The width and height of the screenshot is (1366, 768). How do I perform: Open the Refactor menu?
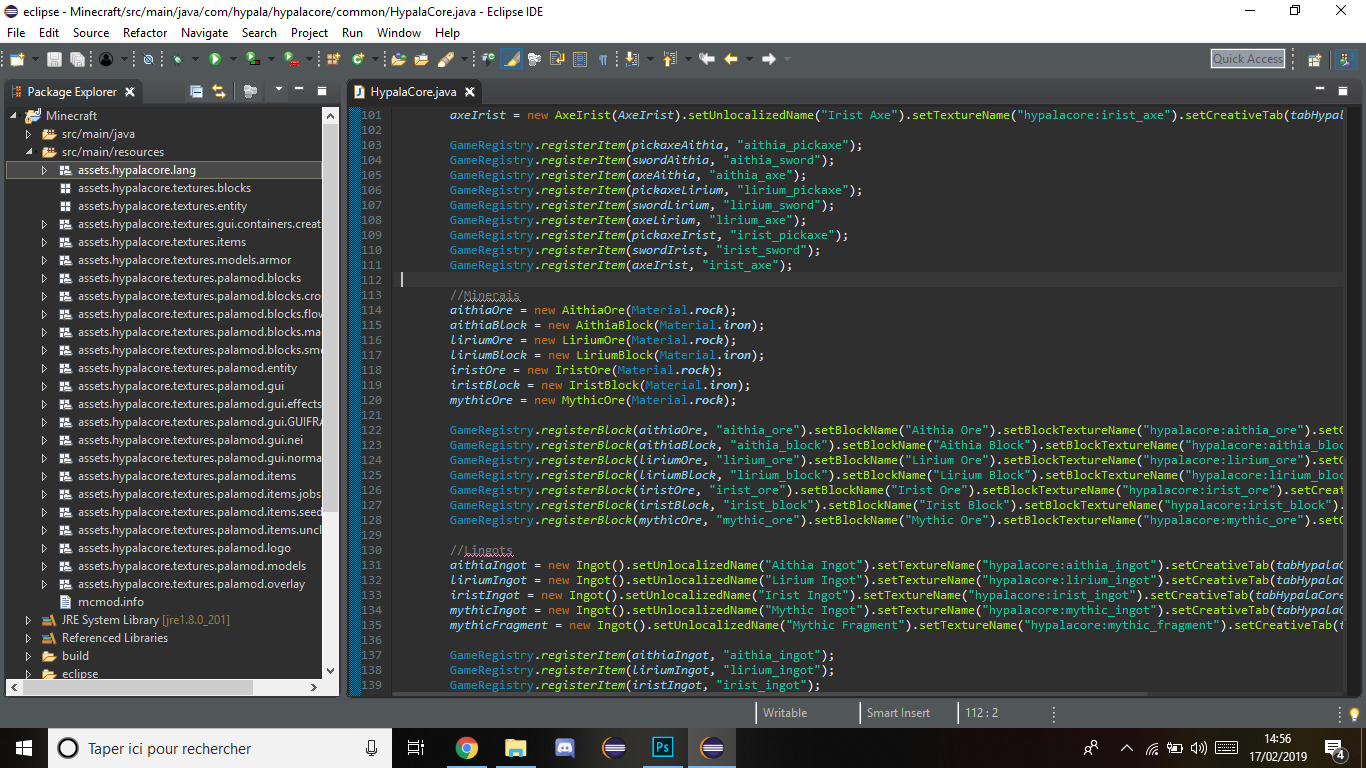(145, 33)
